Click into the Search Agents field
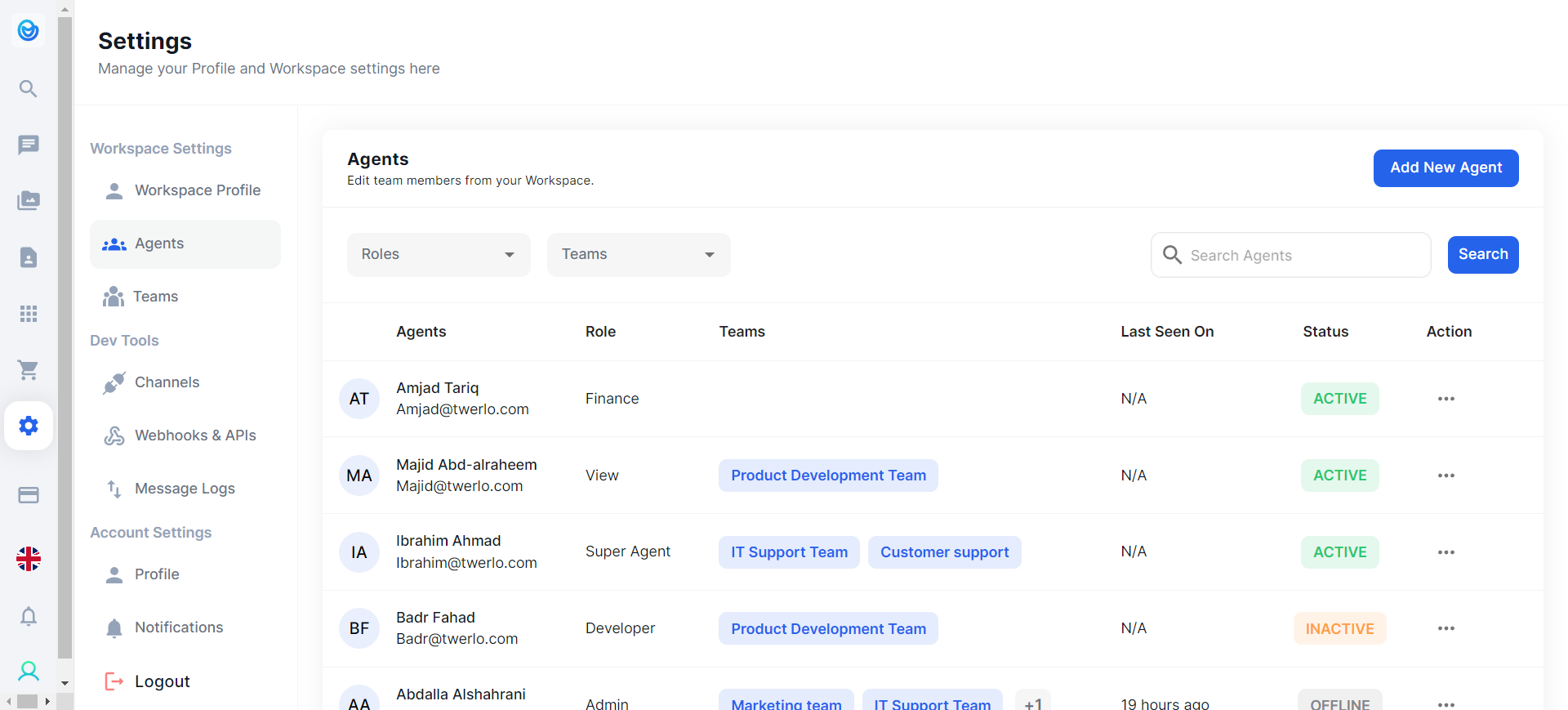1568x710 pixels. coord(1304,256)
